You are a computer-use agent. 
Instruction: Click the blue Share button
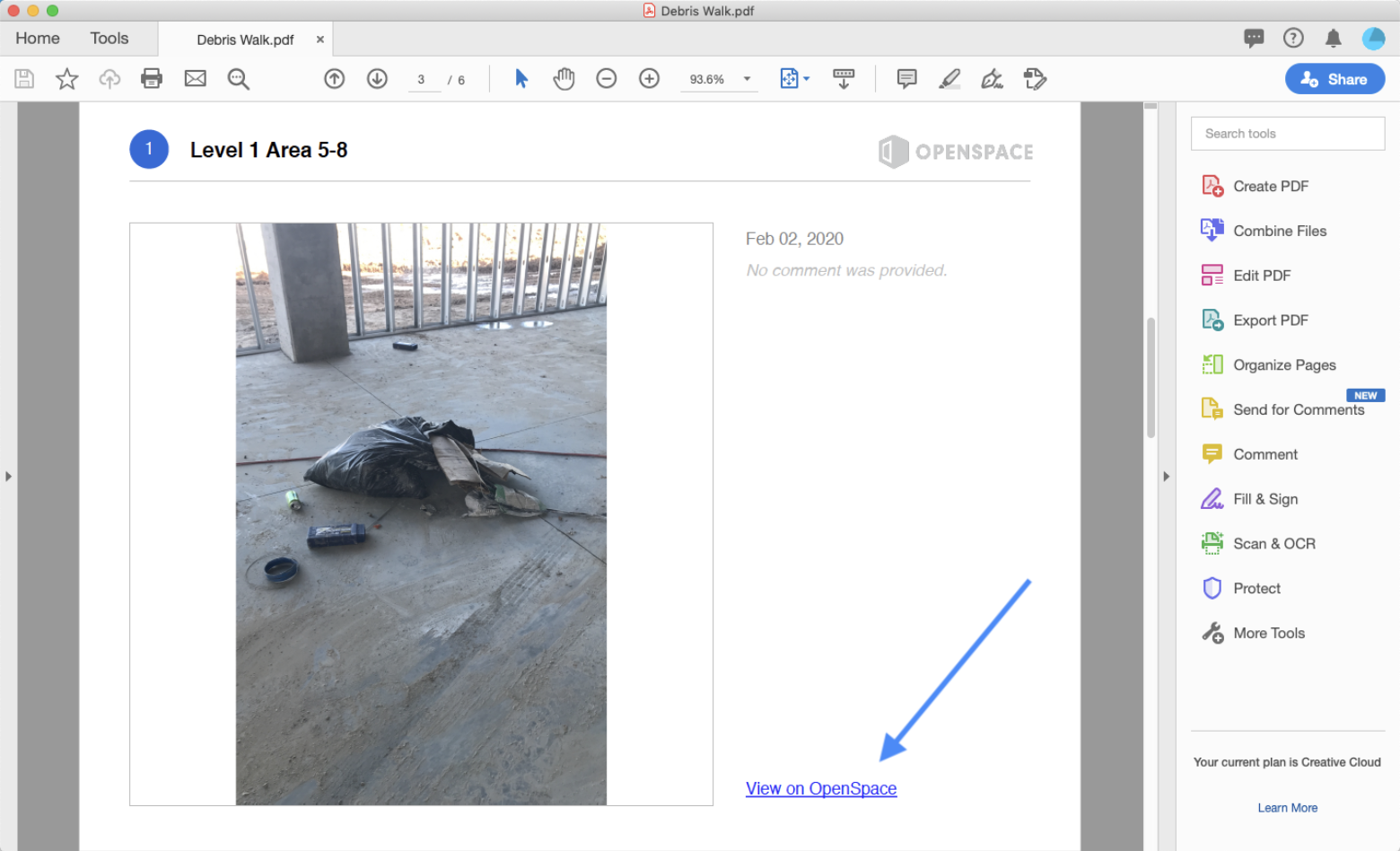pyautogui.click(x=1334, y=79)
